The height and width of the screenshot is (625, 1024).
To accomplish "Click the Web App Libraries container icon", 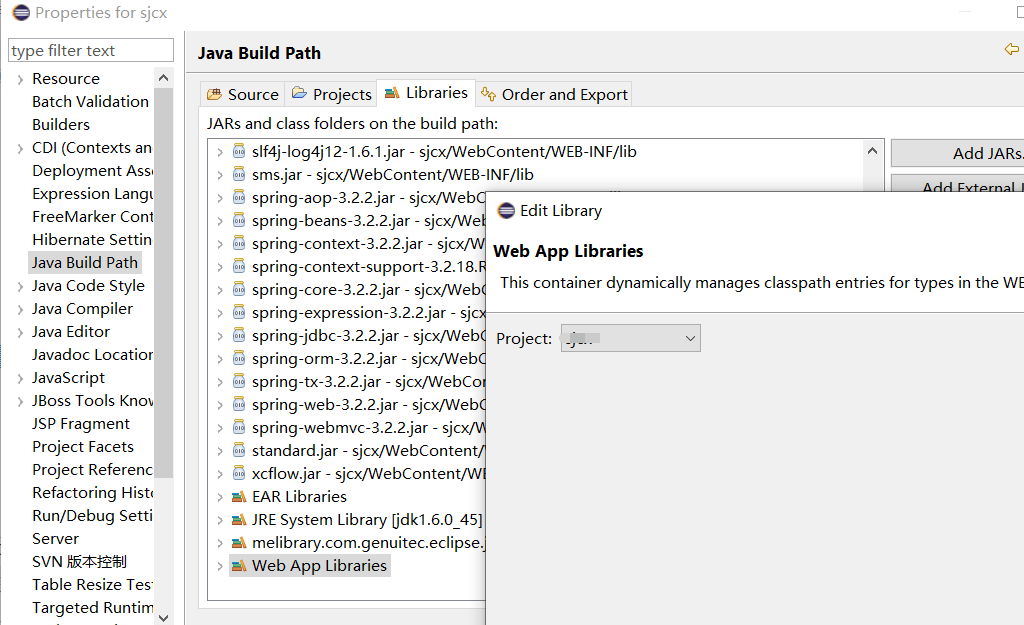I will tap(239, 566).
